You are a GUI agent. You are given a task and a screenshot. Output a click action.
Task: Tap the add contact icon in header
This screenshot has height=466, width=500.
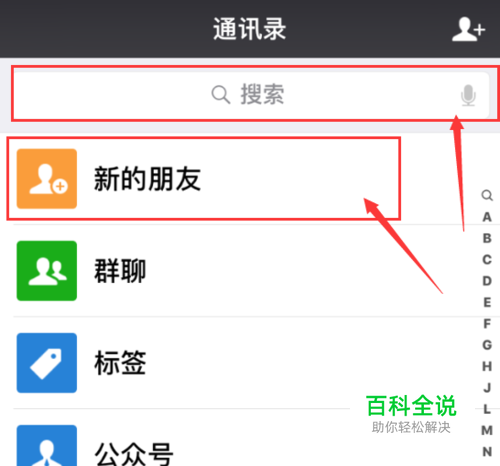point(468,29)
